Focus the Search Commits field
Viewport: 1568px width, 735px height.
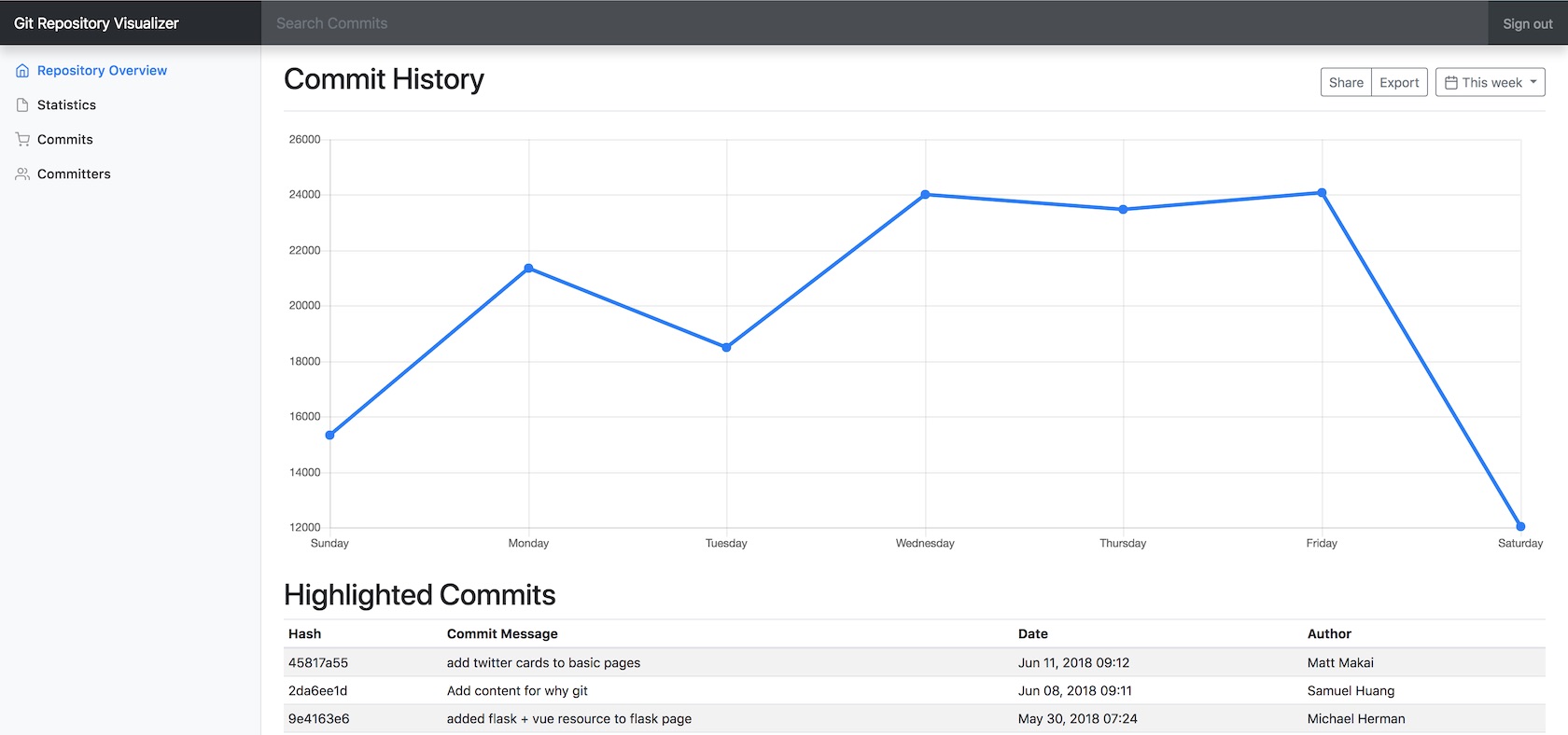pyautogui.click(x=875, y=23)
